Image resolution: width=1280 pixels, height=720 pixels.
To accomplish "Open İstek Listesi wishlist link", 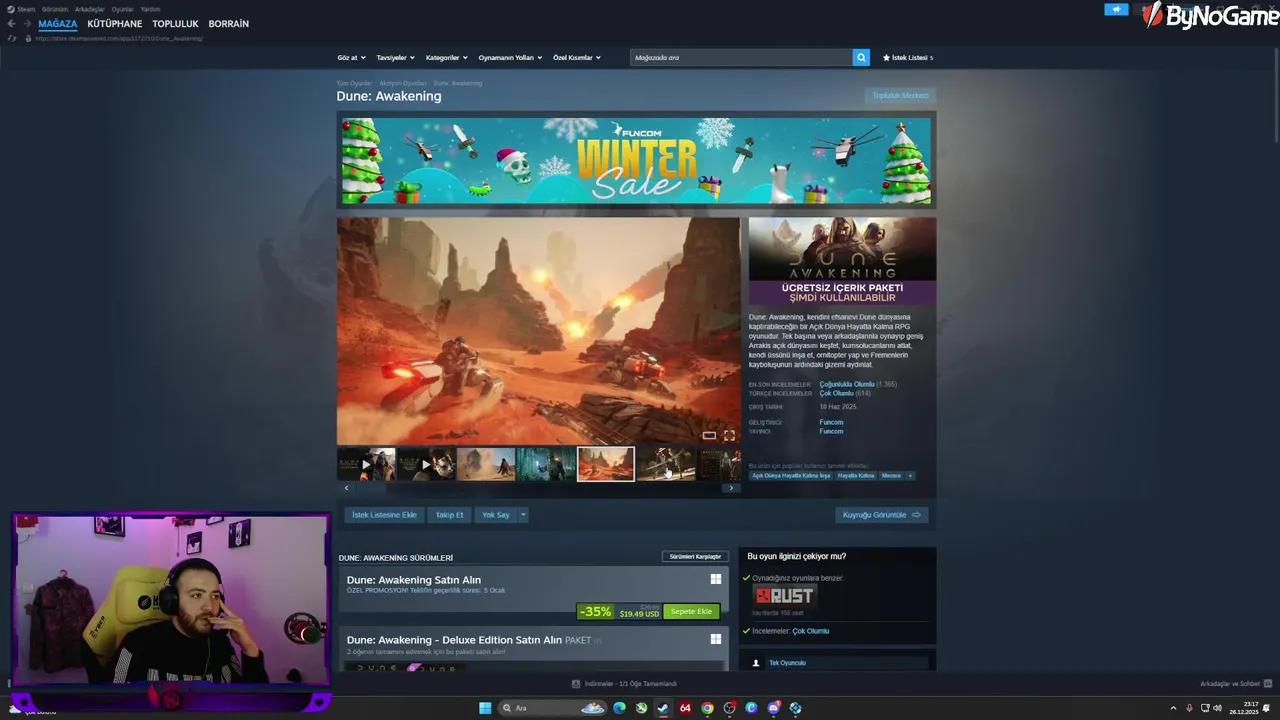I will pos(908,57).
